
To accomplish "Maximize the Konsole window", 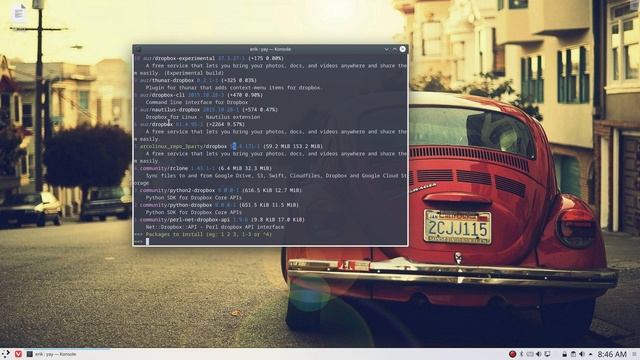I will click(x=394, y=49).
